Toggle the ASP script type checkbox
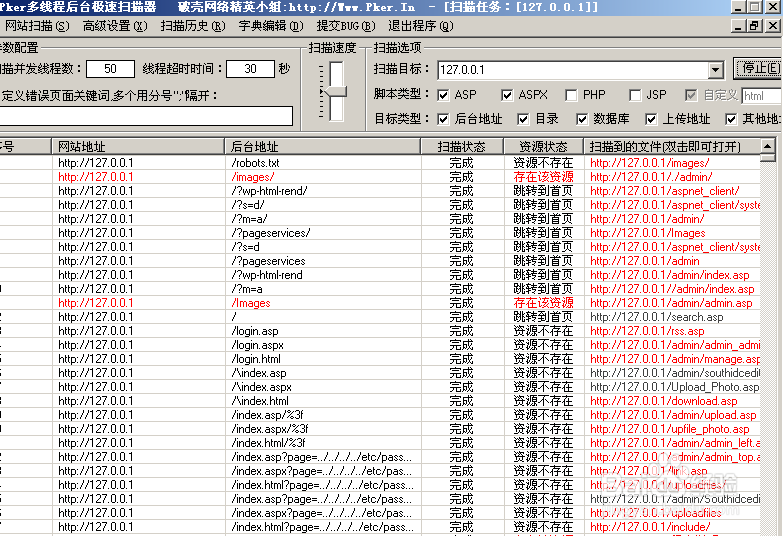Viewport: 783px width, 536px height. pyautogui.click(x=443, y=95)
